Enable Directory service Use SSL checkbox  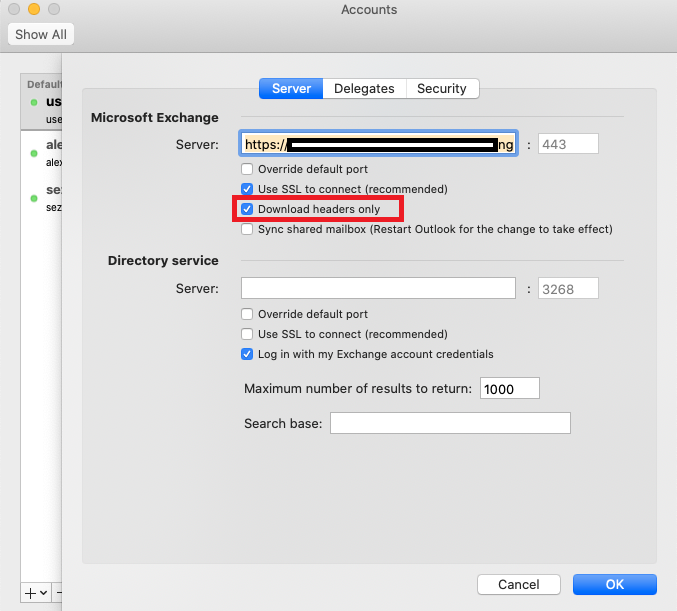pyautogui.click(x=247, y=334)
